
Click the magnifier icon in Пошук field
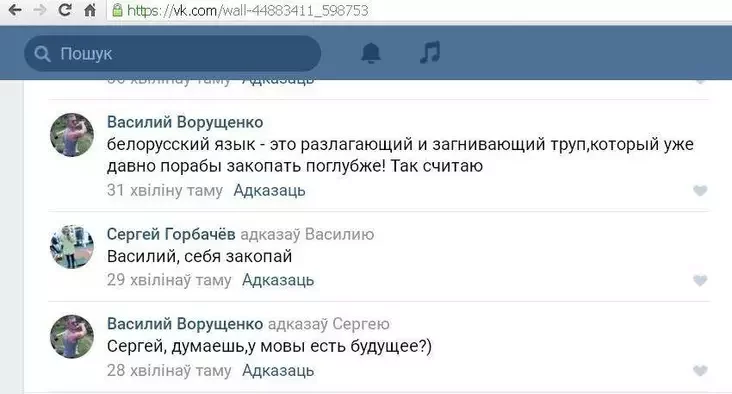pyautogui.click(x=42, y=54)
